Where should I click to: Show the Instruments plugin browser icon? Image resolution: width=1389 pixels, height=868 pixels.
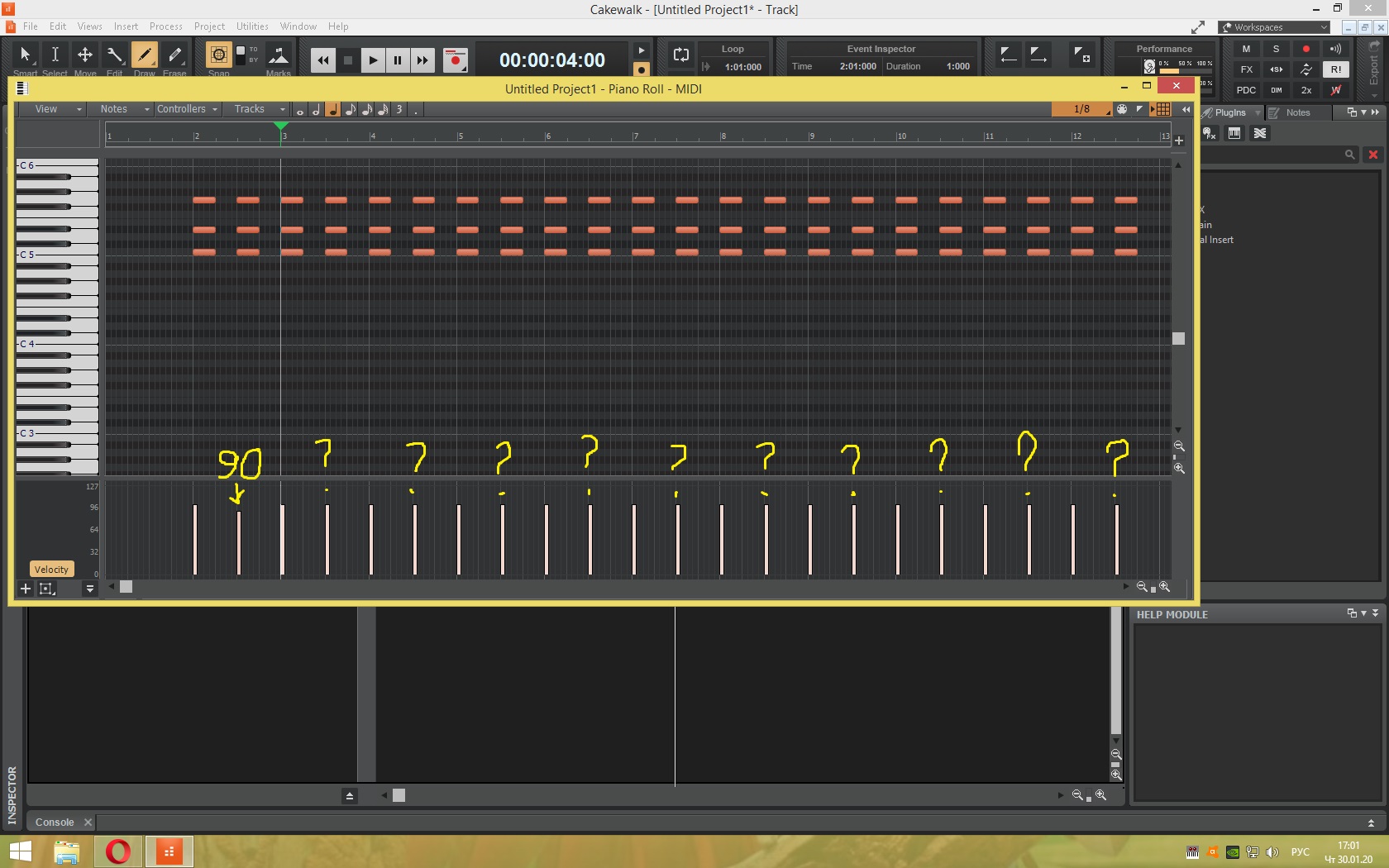[1234, 133]
